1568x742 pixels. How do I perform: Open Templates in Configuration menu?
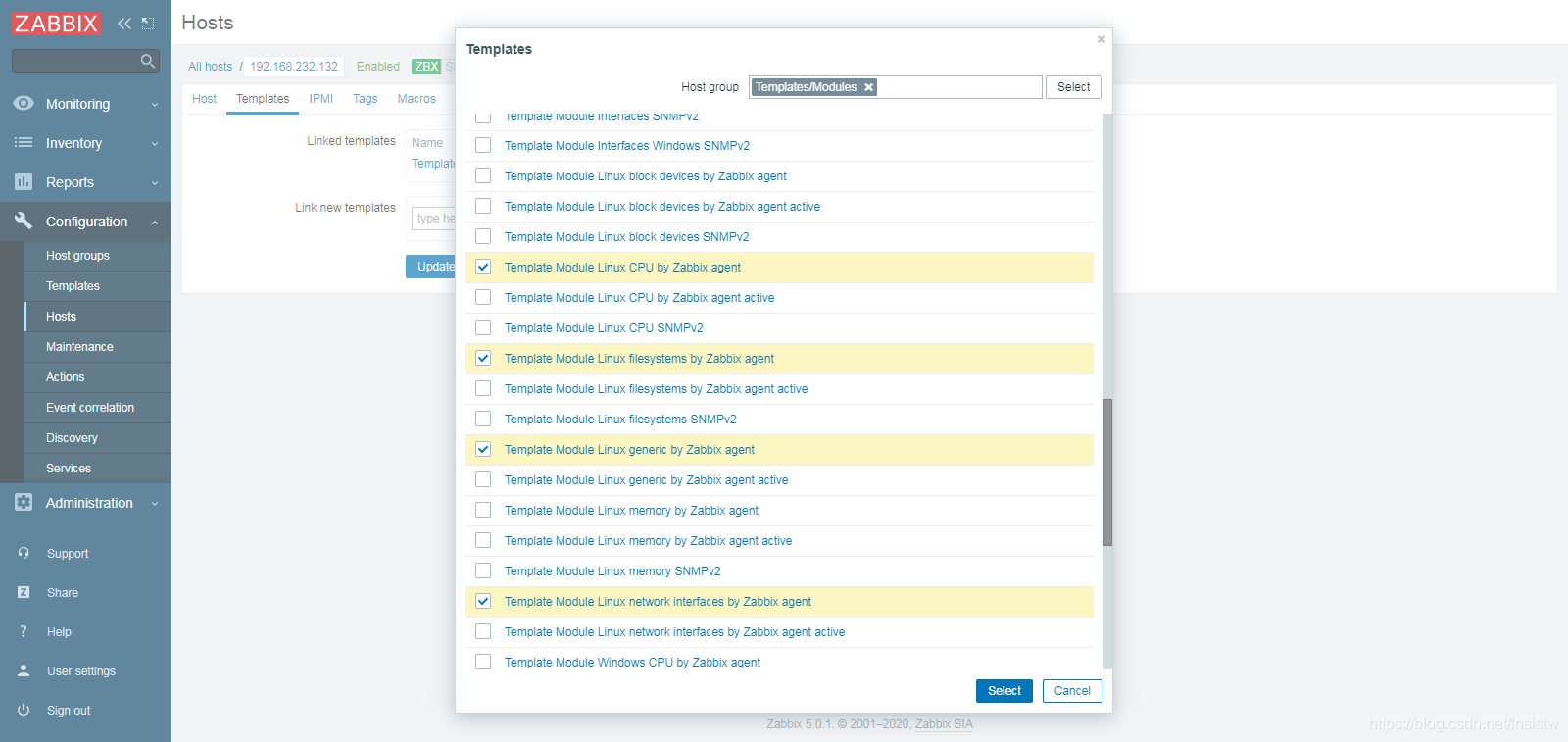(x=73, y=286)
